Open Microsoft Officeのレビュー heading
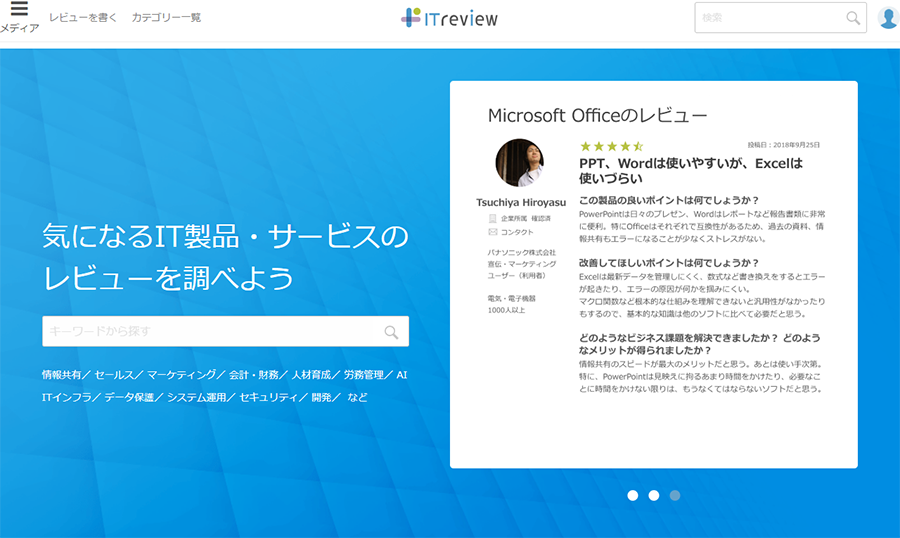This screenshot has height=538, width=900. pos(598,115)
